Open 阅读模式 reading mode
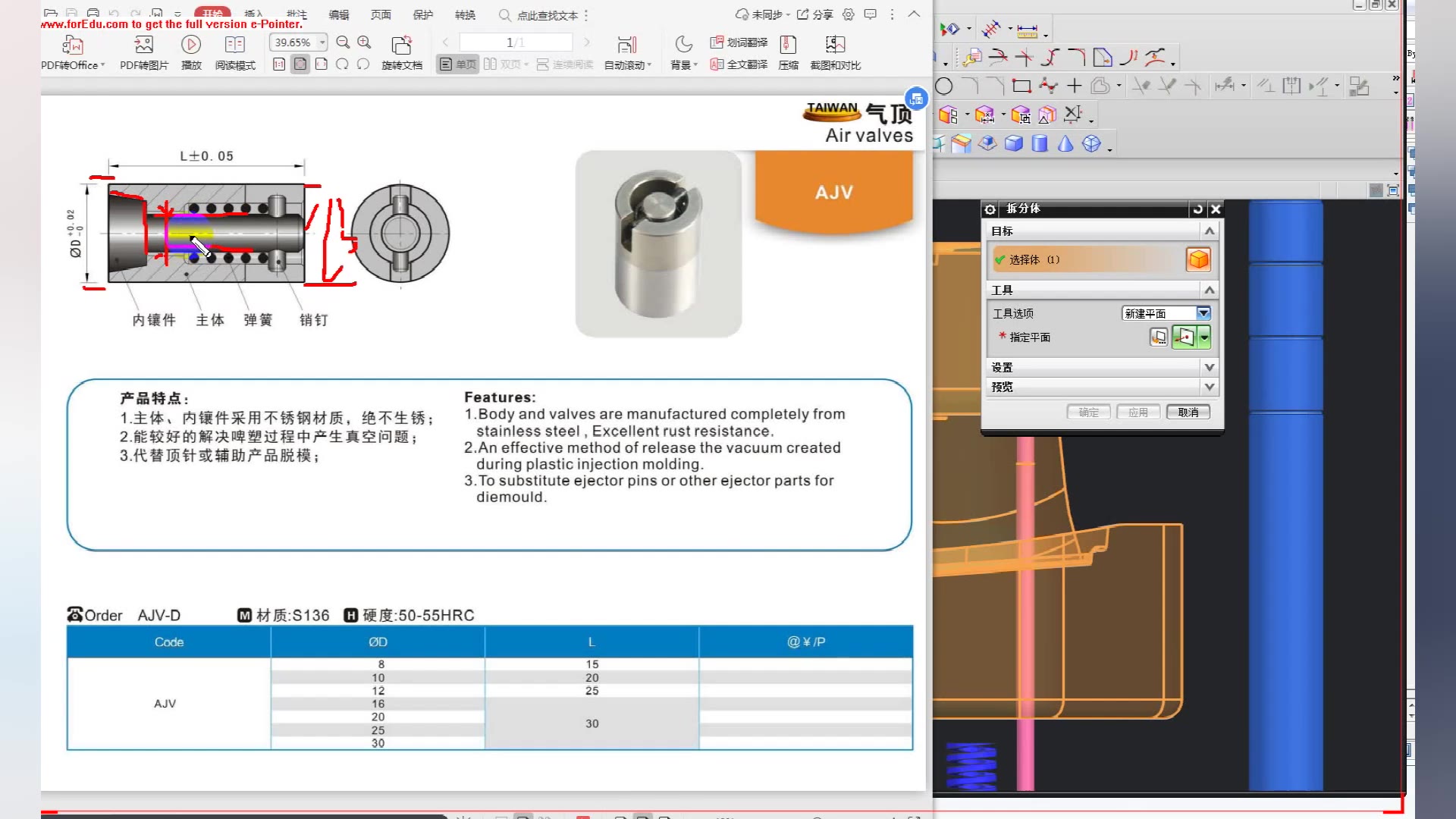 [234, 52]
